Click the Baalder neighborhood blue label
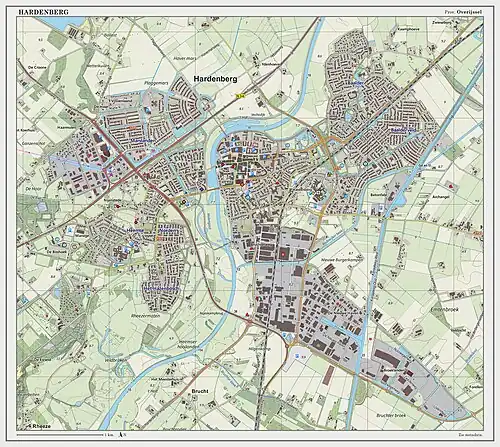The width and height of the screenshot is (500, 447). 356,83
